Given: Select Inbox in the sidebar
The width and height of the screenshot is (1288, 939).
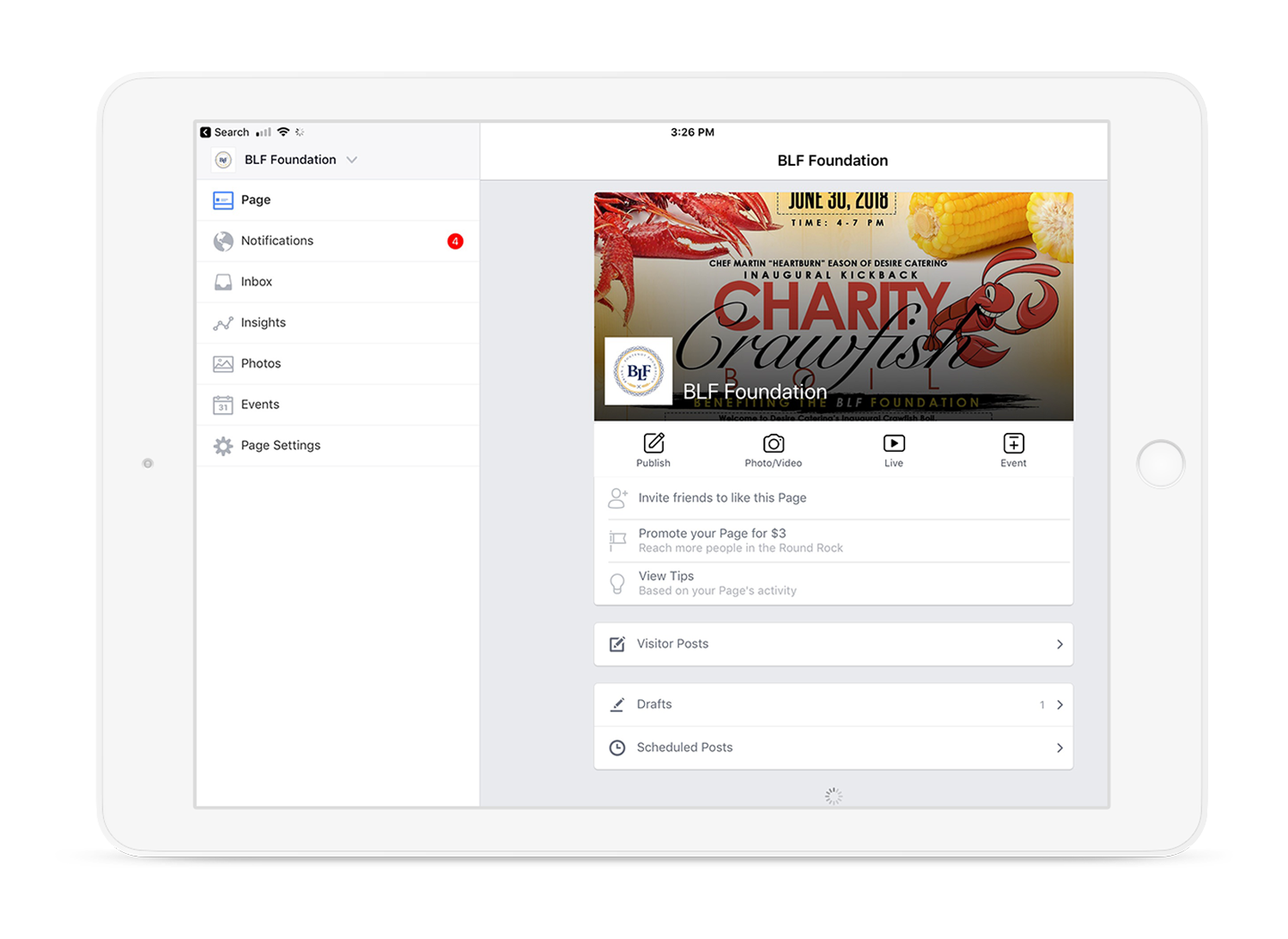Looking at the screenshot, I should (337, 282).
